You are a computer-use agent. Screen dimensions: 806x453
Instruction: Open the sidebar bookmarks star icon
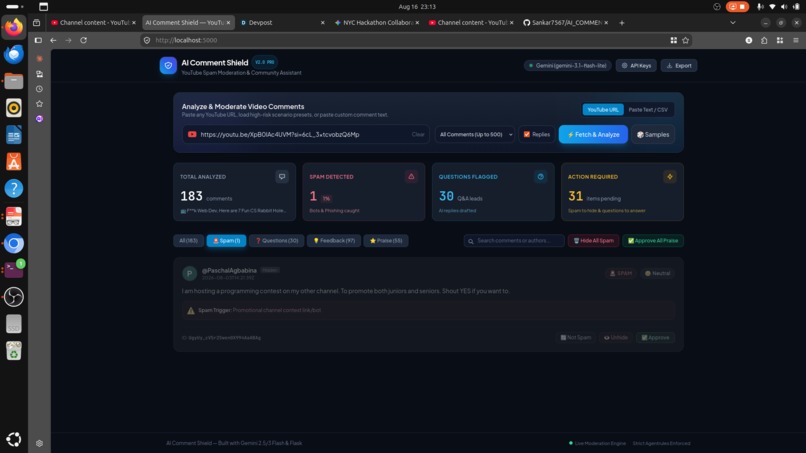[39, 104]
